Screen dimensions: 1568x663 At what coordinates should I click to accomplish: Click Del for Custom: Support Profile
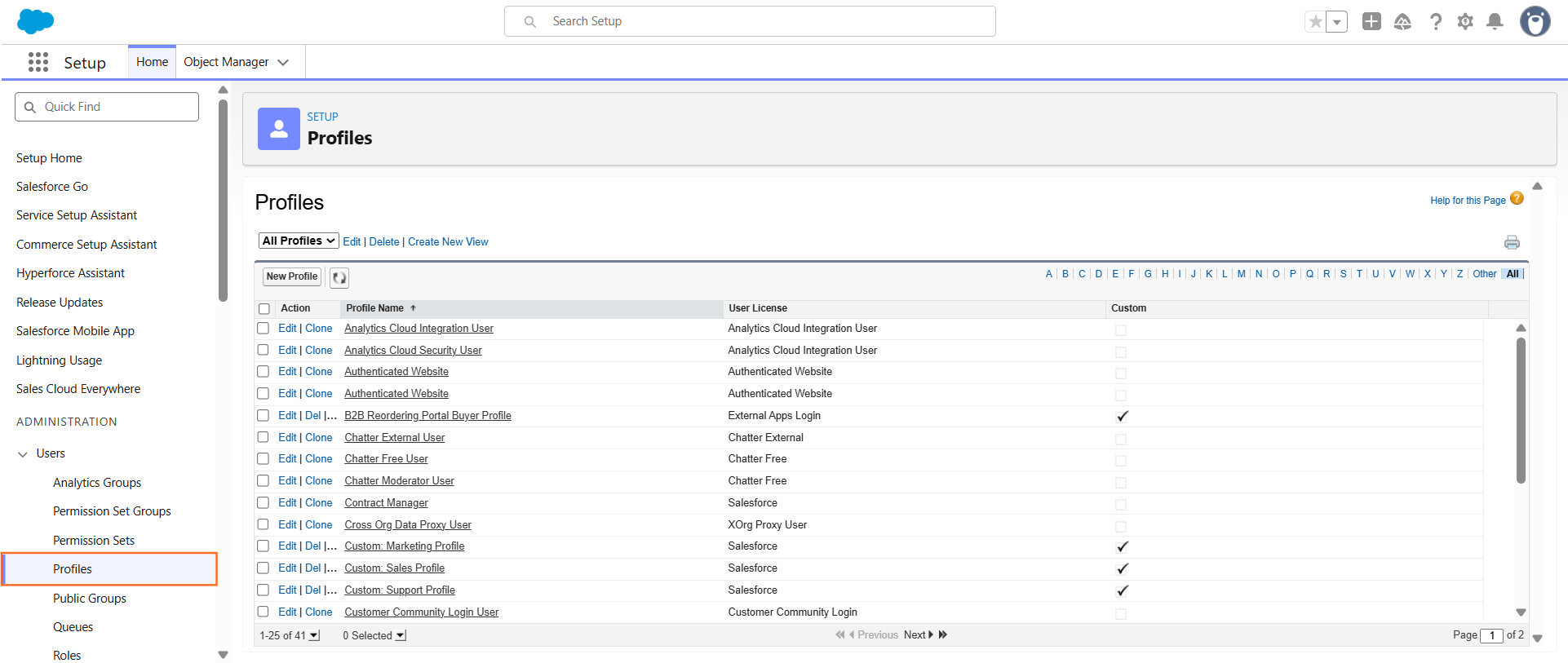pyautogui.click(x=313, y=590)
